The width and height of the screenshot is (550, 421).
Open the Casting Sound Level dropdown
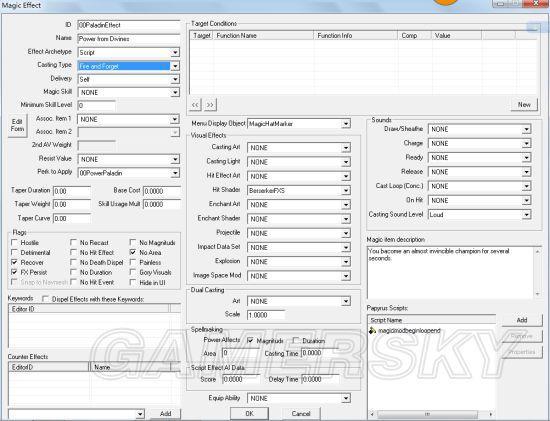click(x=526, y=214)
